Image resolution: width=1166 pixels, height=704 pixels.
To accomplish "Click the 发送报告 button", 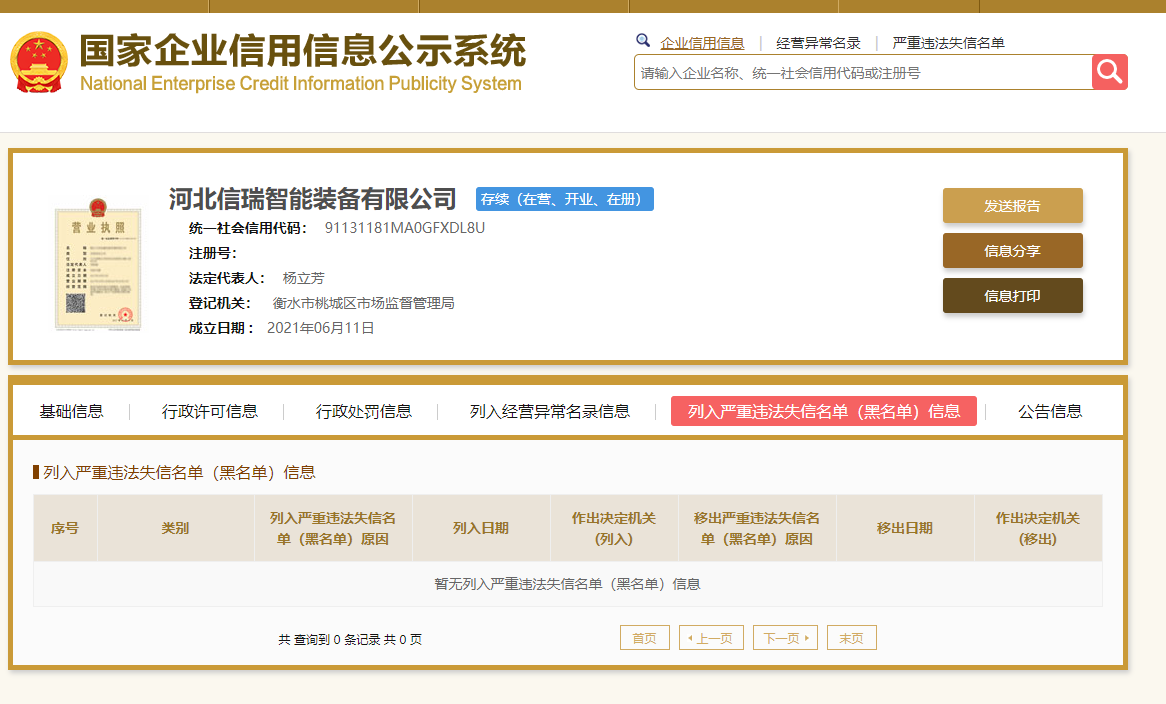I will 1013,206.
